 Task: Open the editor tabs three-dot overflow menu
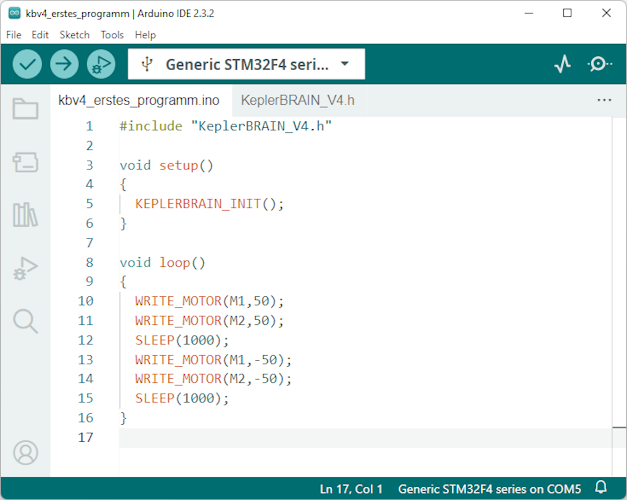pyautogui.click(x=604, y=100)
